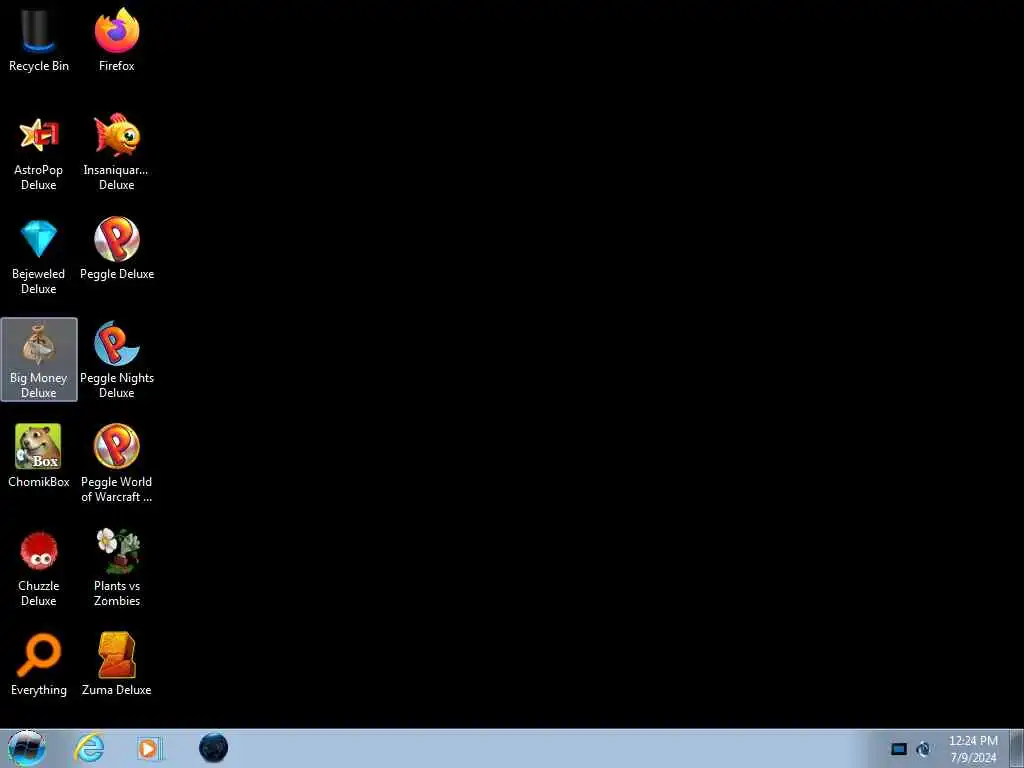Launch Internet Explorer from the taskbar

89,748
